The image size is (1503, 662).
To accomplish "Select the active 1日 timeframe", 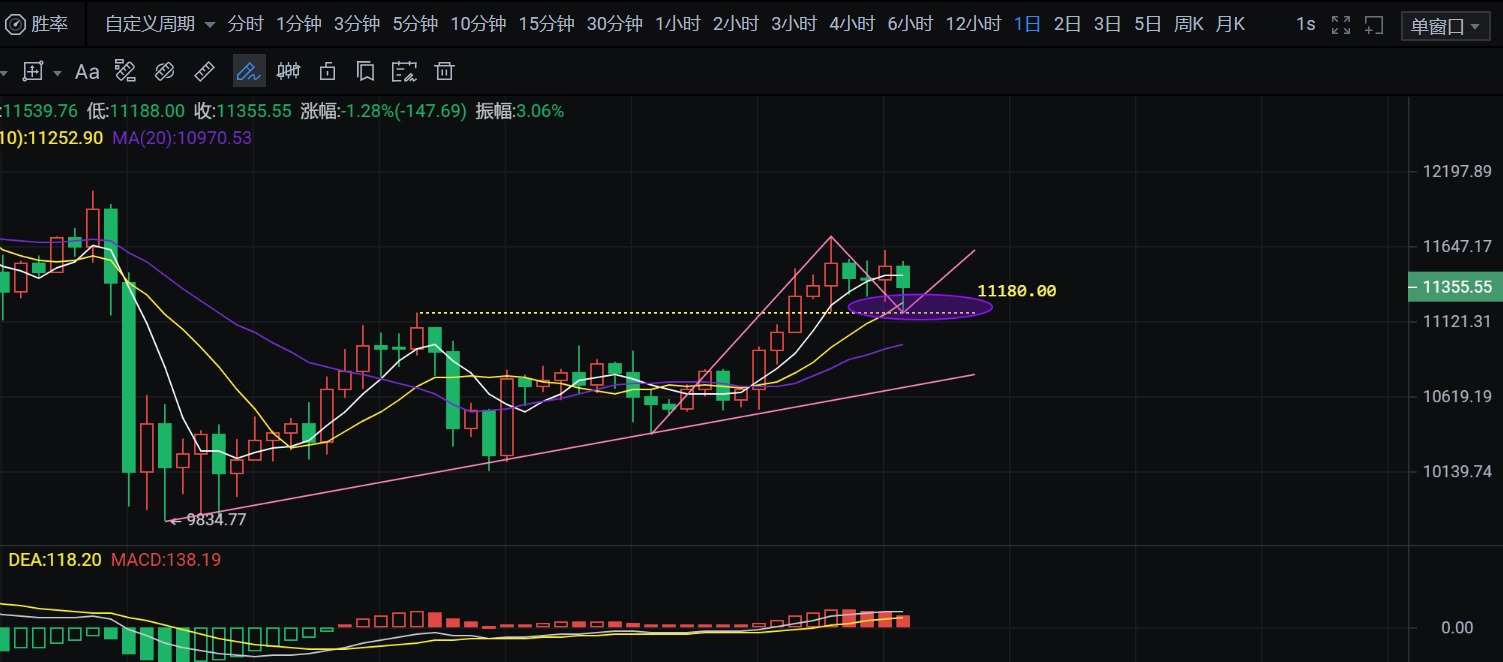I will (x=1027, y=24).
